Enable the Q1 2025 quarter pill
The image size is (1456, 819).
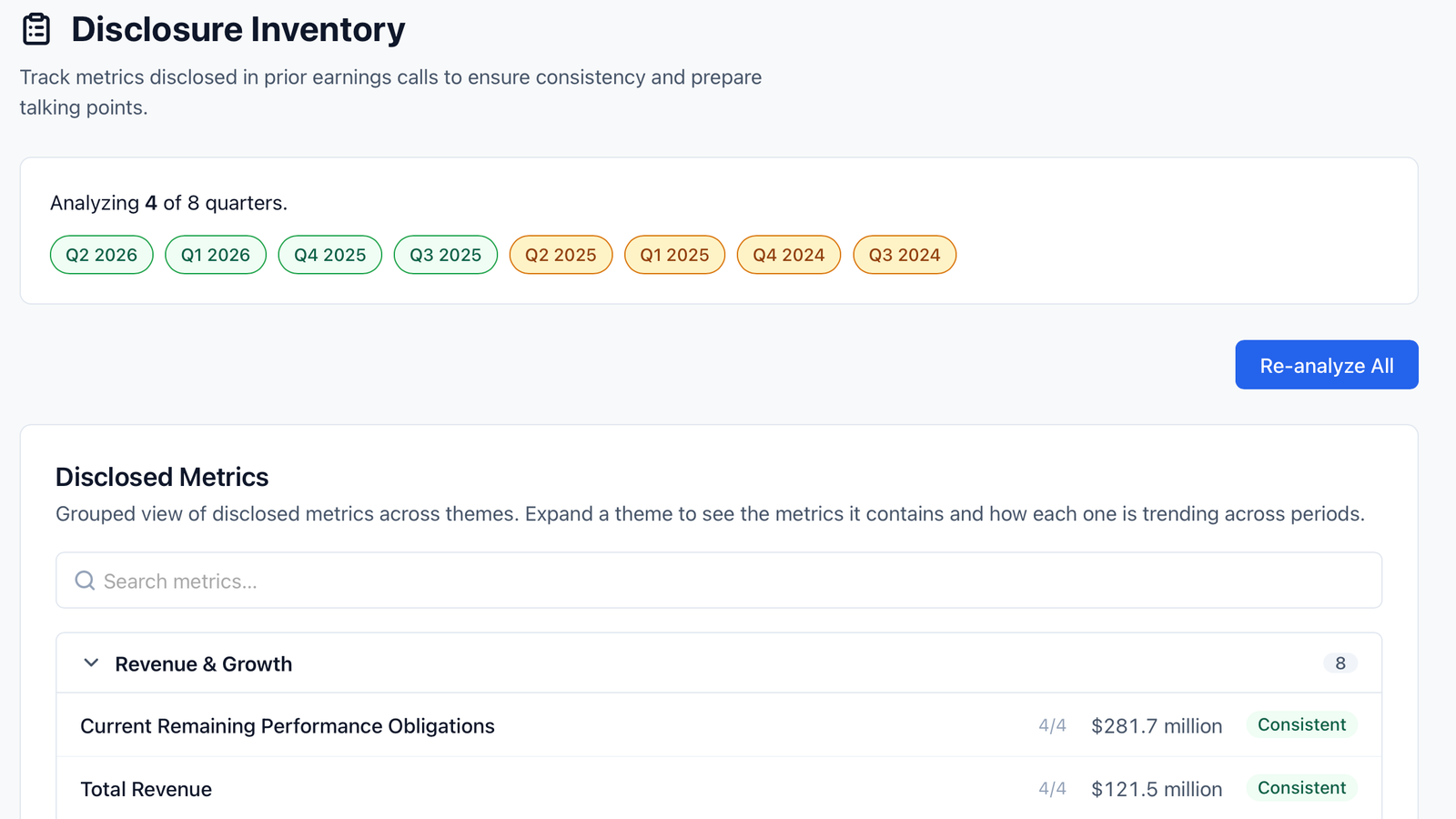(674, 255)
